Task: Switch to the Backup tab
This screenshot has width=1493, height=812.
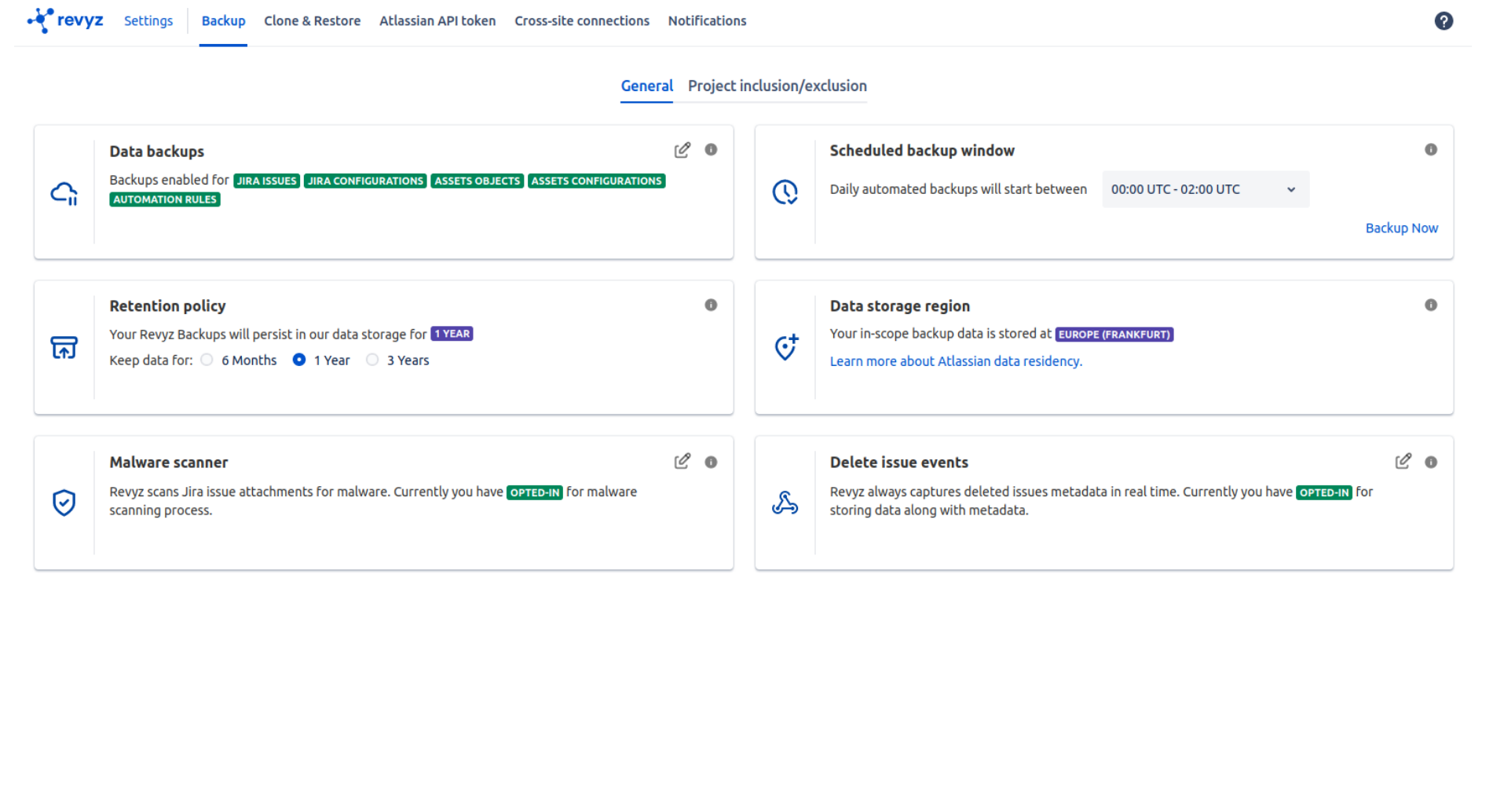Action: 223,21
